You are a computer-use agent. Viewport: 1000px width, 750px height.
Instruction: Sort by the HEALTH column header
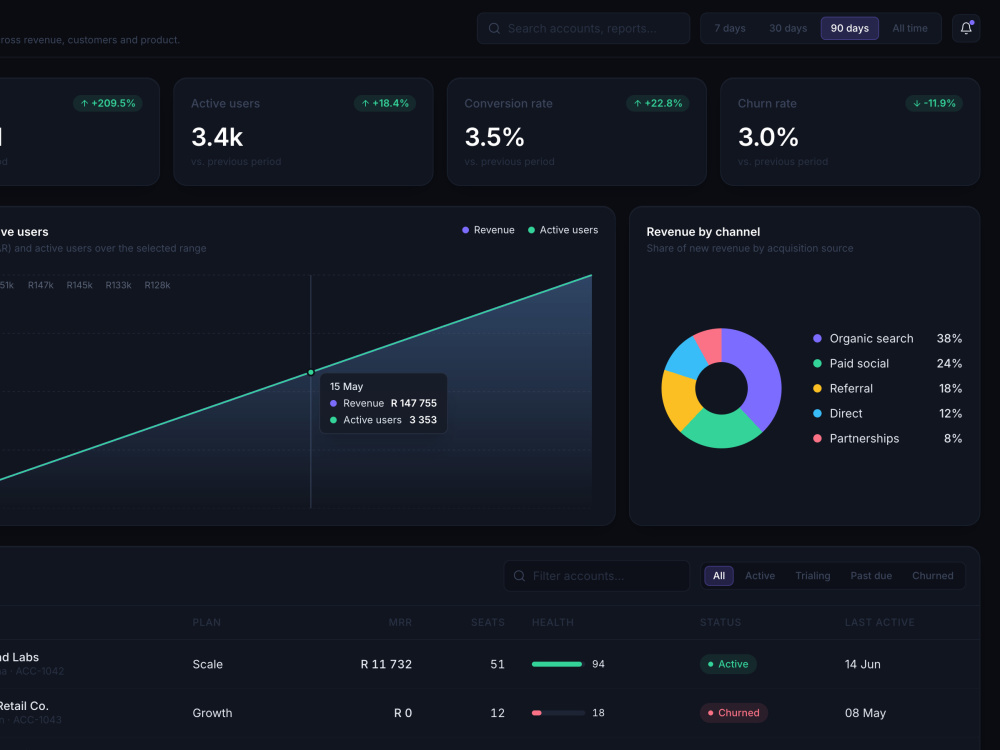[x=553, y=622]
